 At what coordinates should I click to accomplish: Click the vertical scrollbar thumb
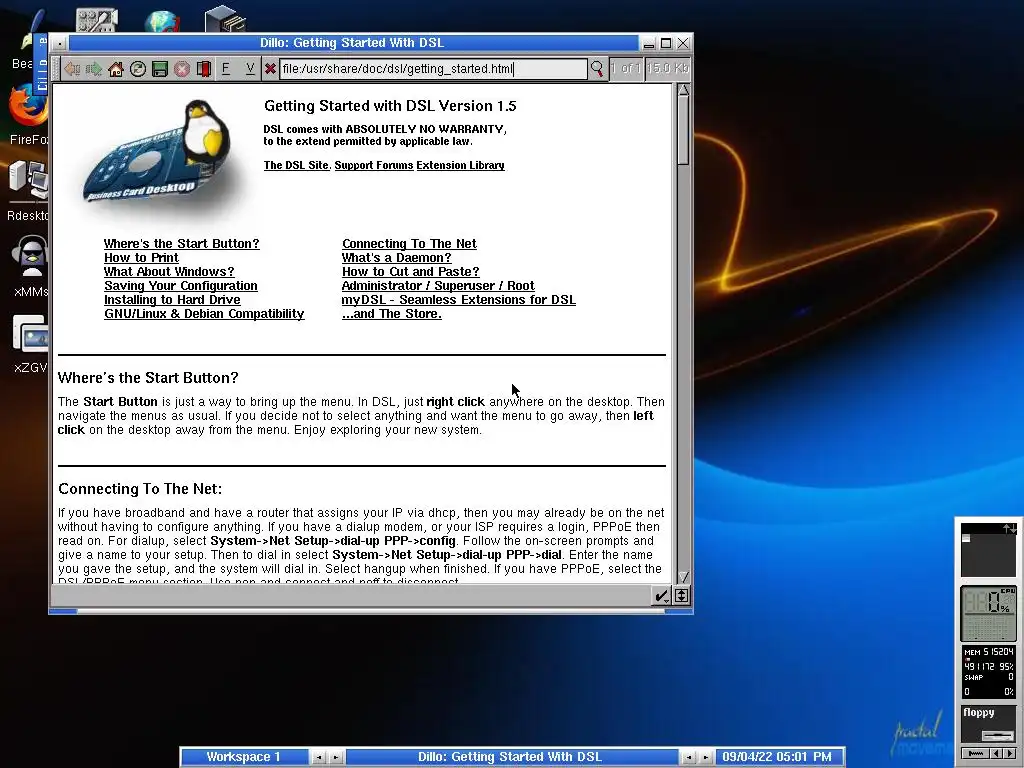click(683, 131)
